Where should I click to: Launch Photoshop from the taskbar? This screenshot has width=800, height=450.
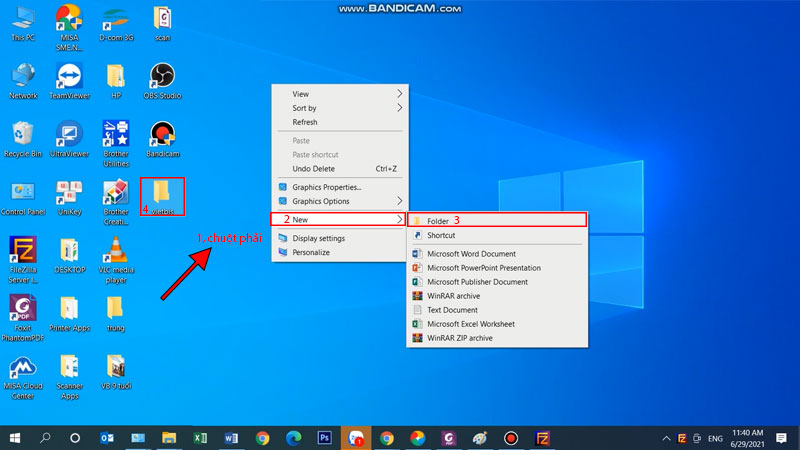(x=324, y=438)
